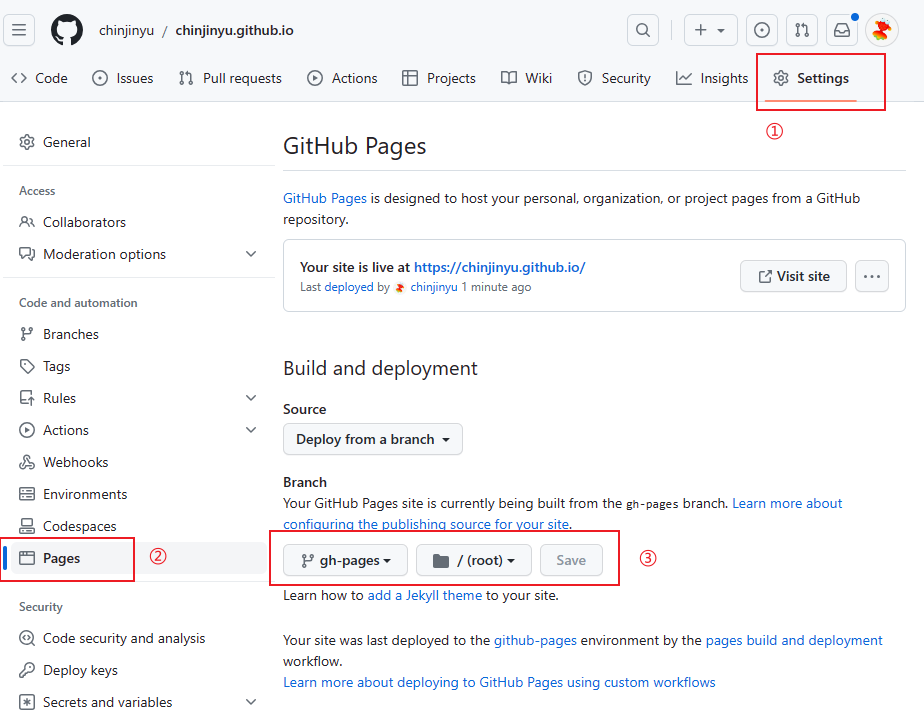Expand the Moderation options chevron
The height and width of the screenshot is (722, 924).
(x=251, y=254)
